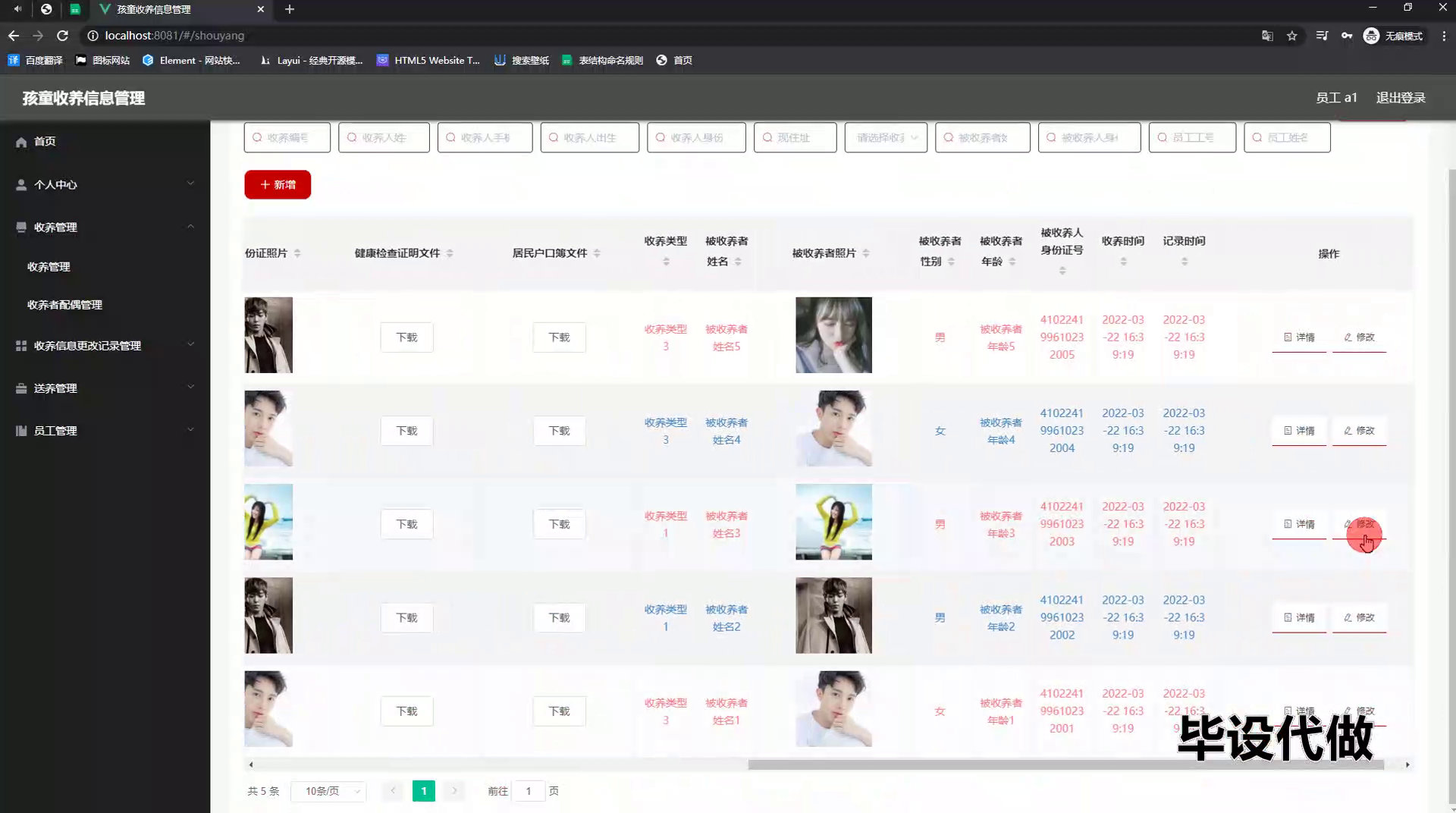The height and width of the screenshot is (813, 1456).
Task: Sort by 健康检查证明文件 column sort icon
Action: click(450, 253)
